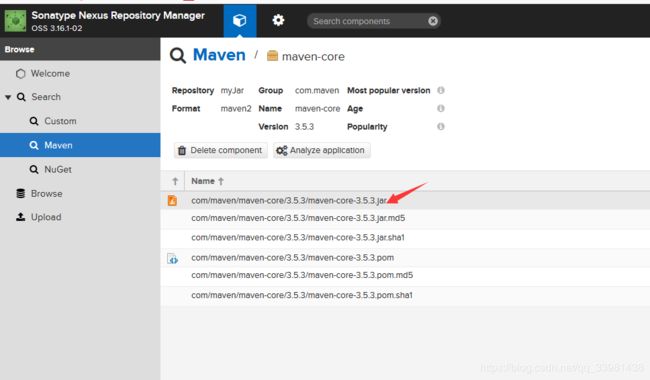Viewport: 650px width, 380px height.
Task: Select the maven-core-3.5.3.pom.md5 row
Action: [x=405, y=276]
